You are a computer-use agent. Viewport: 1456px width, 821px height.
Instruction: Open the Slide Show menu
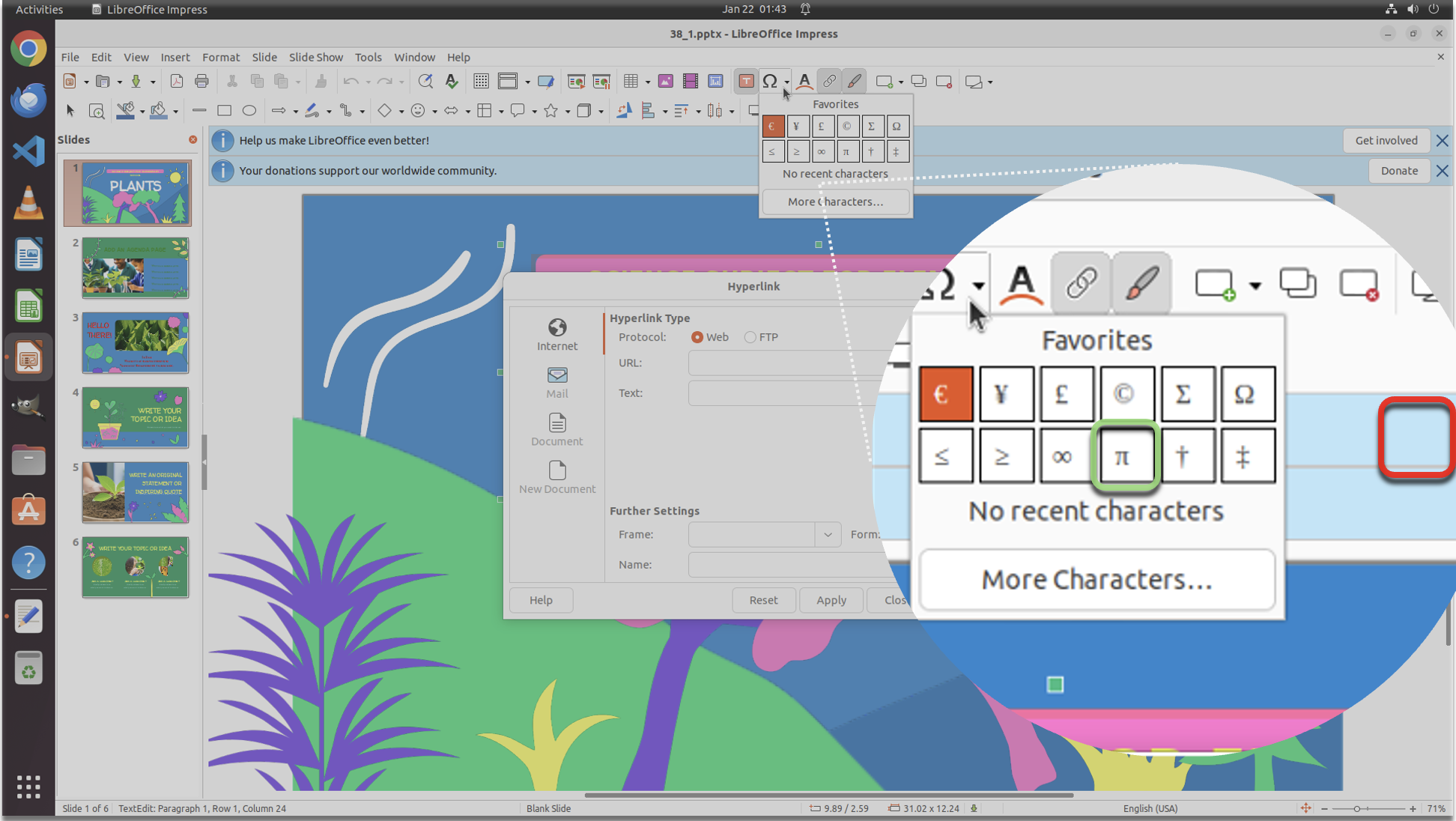point(315,57)
